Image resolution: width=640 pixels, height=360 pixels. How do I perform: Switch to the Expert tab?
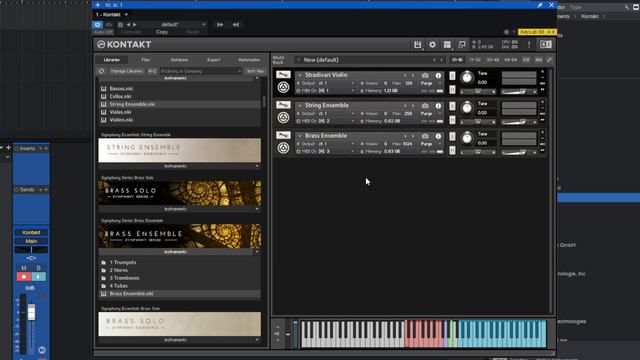pyautogui.click(x=213, y=60)
